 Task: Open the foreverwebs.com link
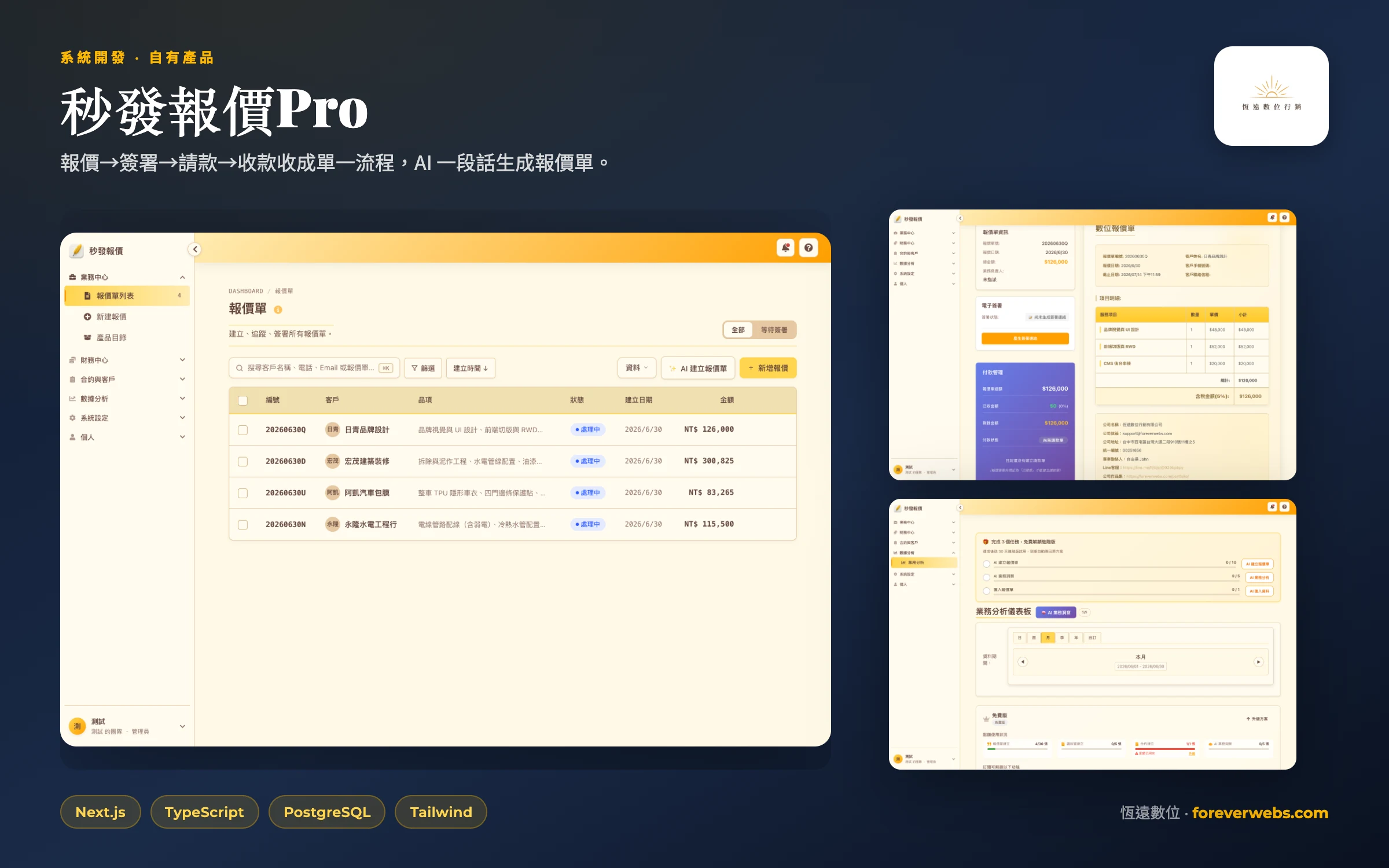[1260, 812]
